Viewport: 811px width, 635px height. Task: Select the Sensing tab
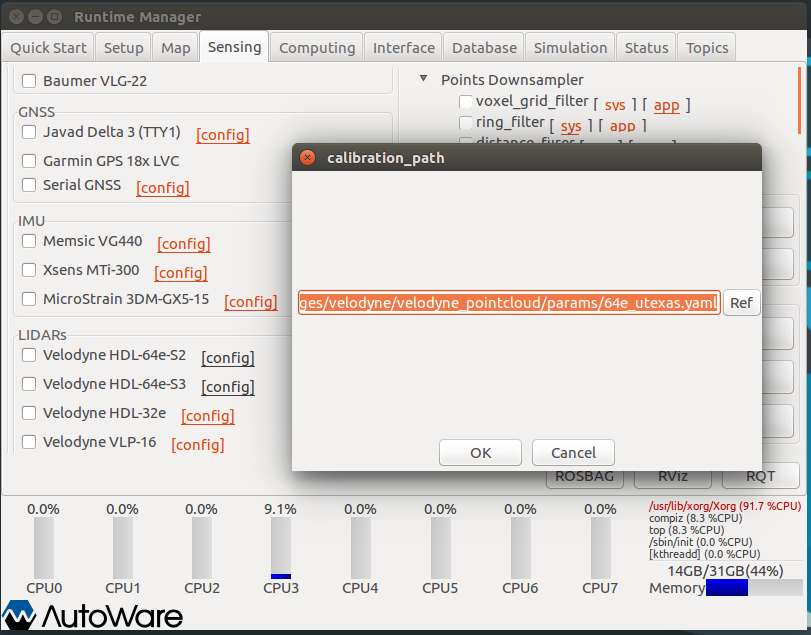point(234,47)
